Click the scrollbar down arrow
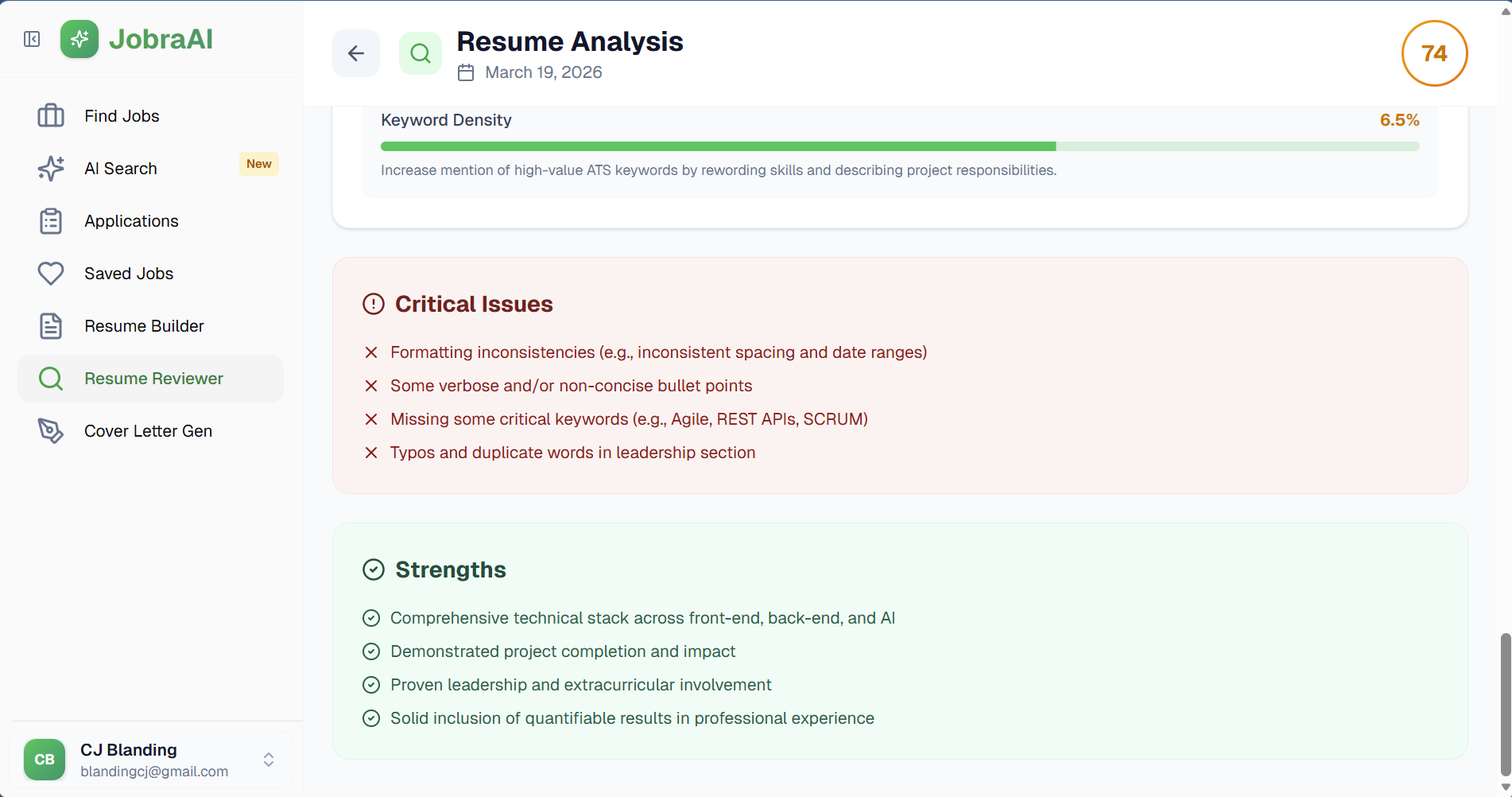1512x797 pixels. coord(1505,787)
